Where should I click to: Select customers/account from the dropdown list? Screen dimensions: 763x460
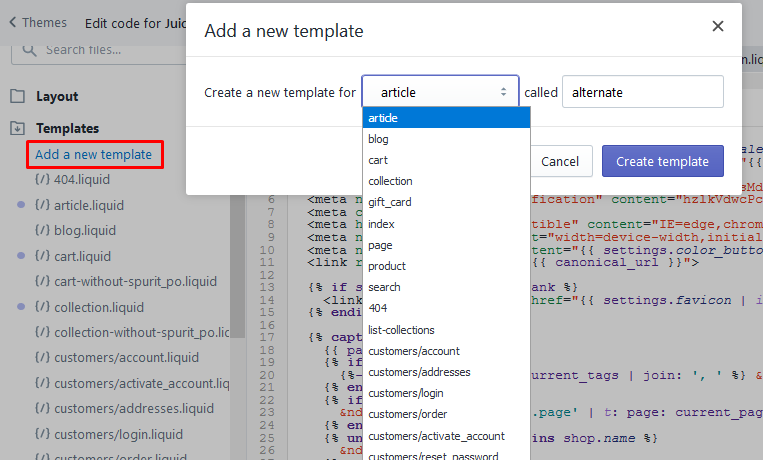tap(446, 351)
